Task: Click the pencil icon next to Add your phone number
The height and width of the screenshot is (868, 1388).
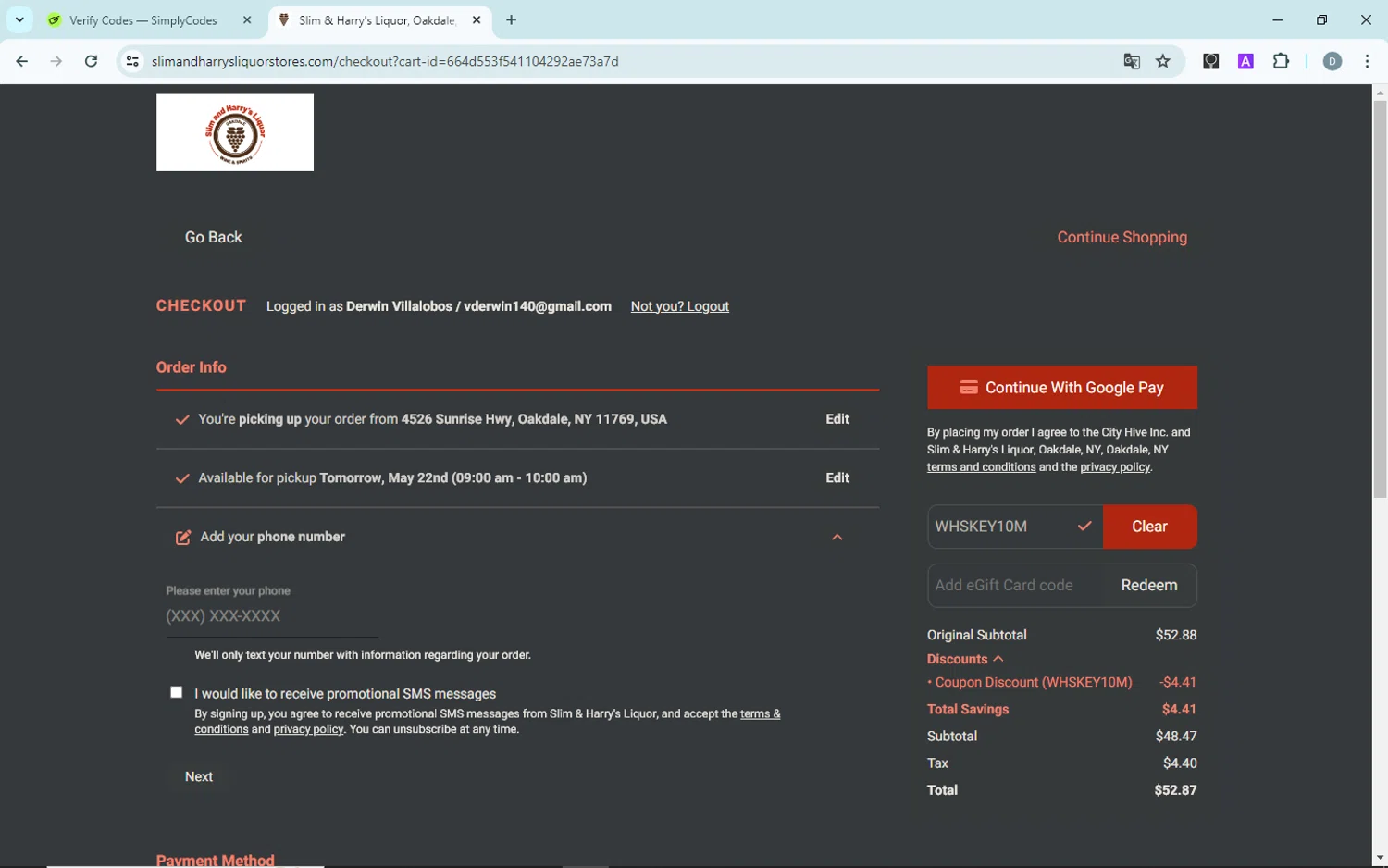Action: 183,538
